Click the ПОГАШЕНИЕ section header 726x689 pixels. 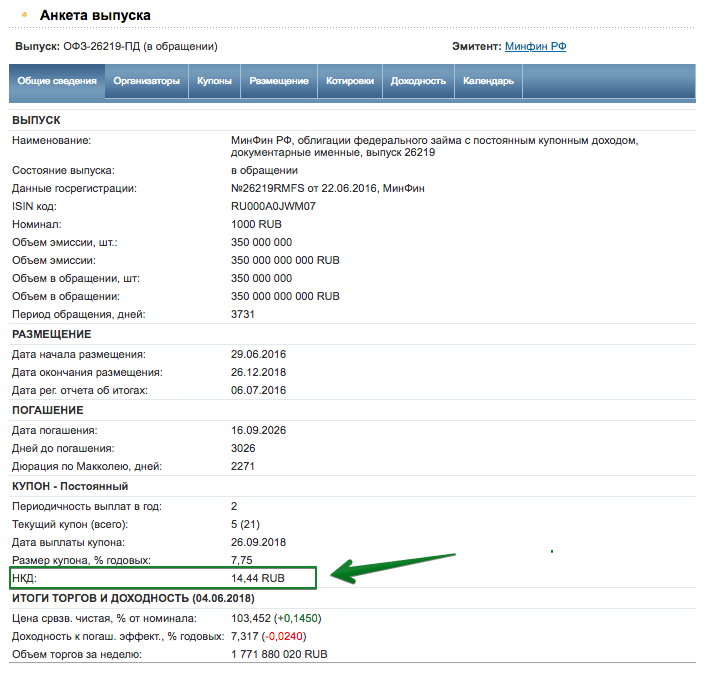click(x=48, y=410)
